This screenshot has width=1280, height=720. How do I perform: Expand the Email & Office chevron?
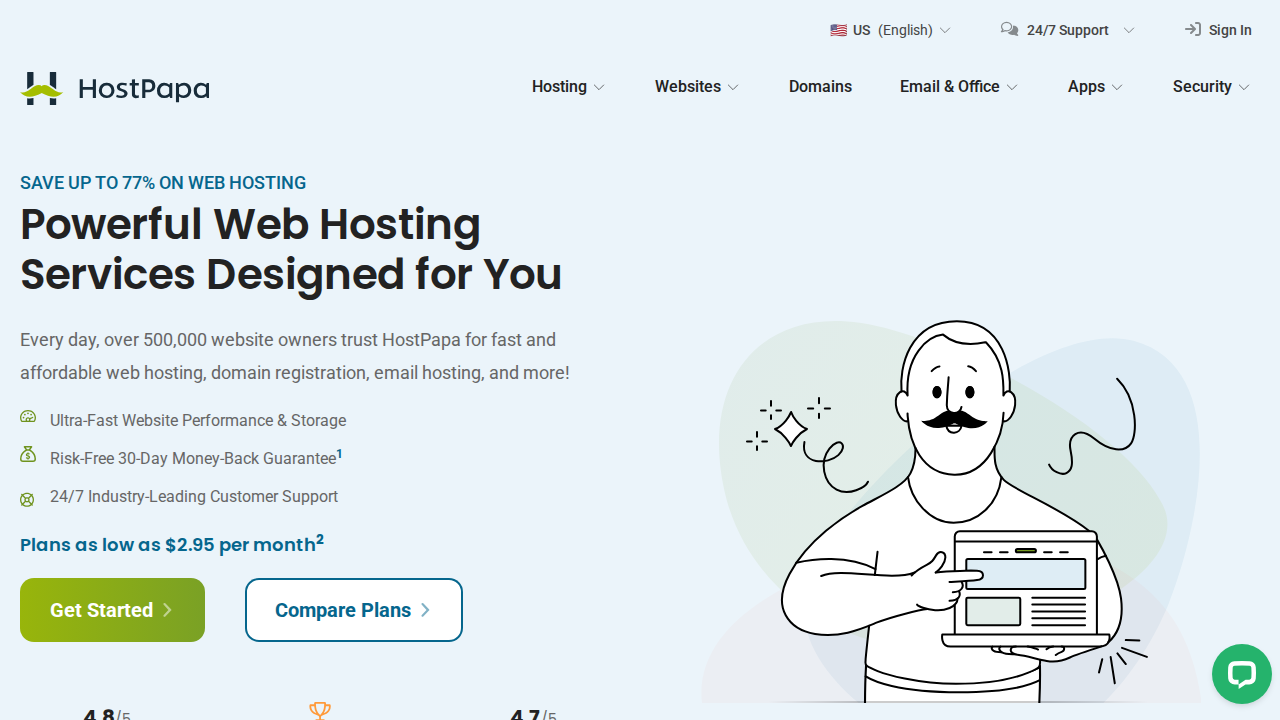(1012, 88)
